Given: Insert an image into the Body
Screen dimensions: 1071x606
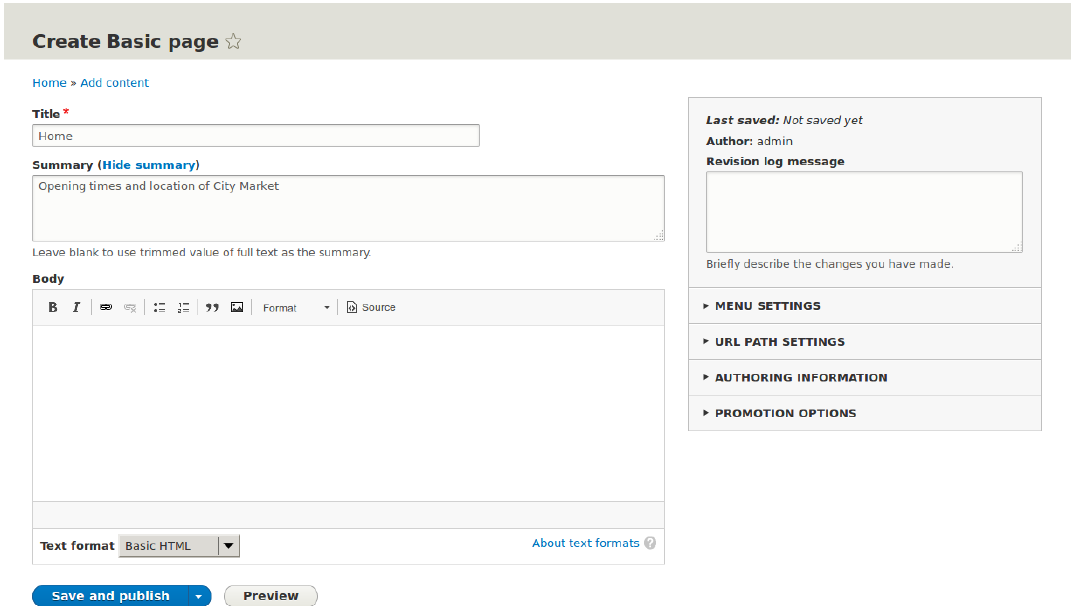Looking at the screenshot, I should tap(237, 308).
